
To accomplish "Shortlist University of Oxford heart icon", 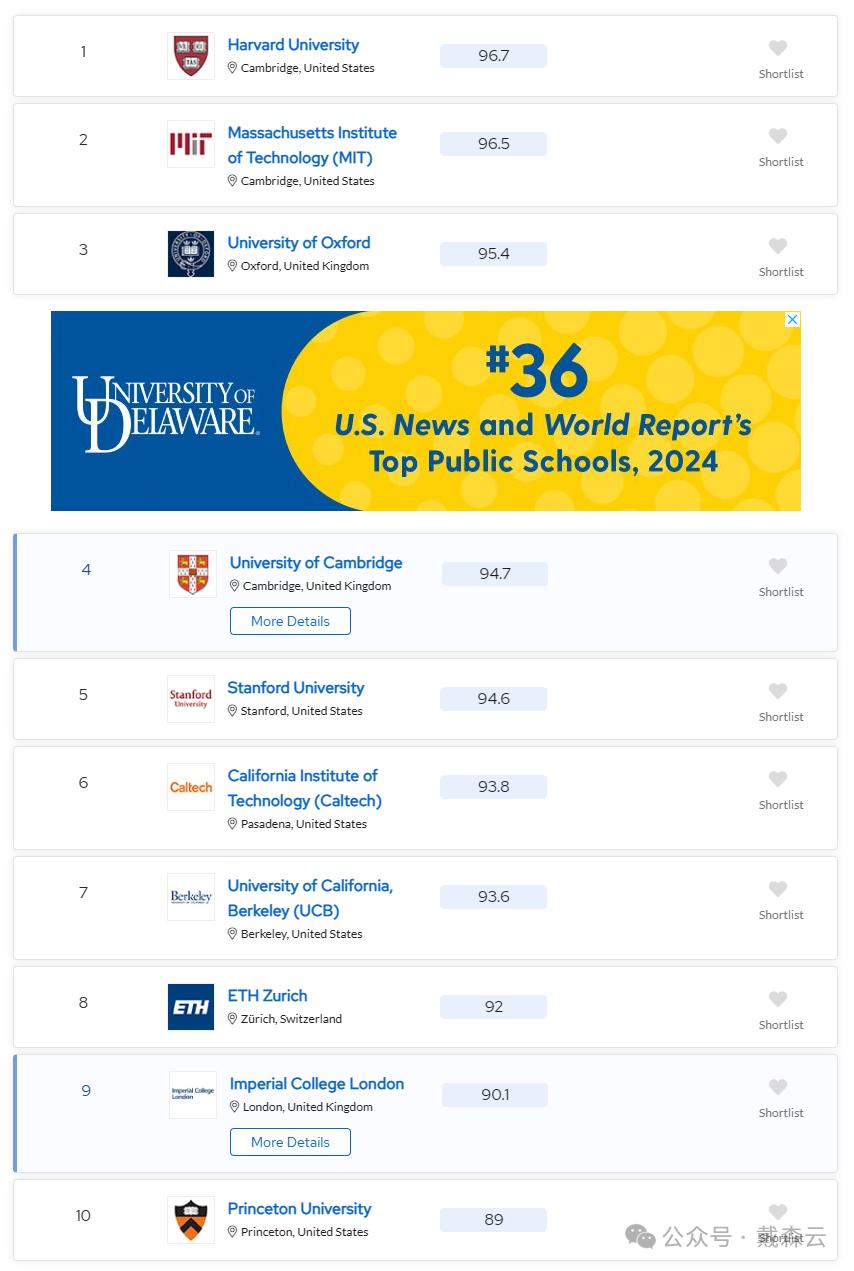I will tap(778, 246).
